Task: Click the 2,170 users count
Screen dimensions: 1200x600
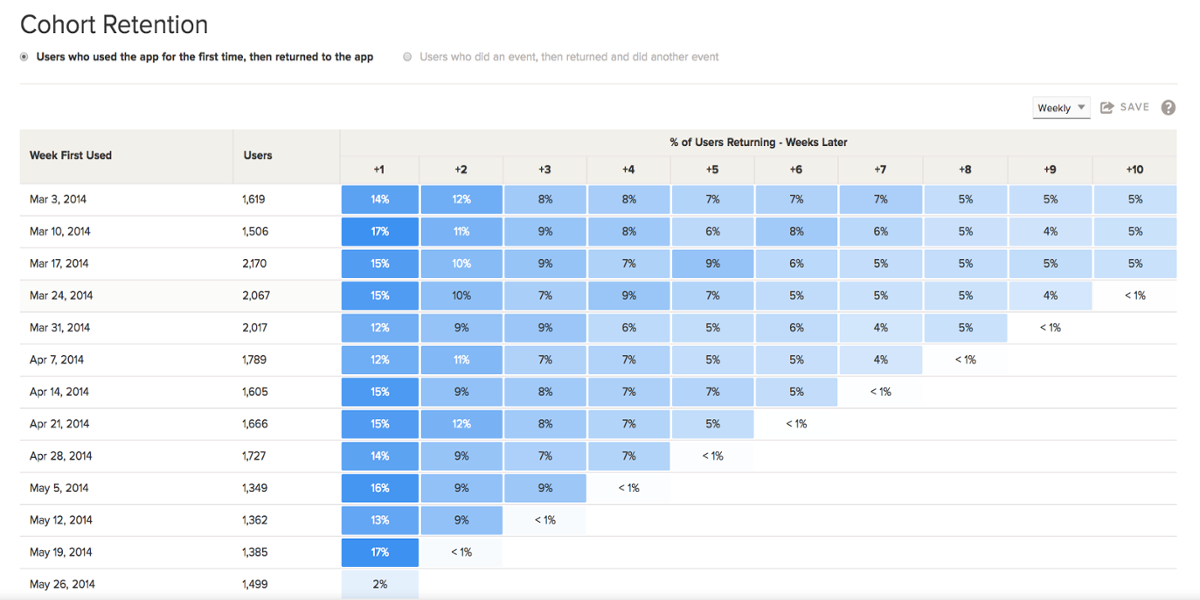Action: [255, 264]
